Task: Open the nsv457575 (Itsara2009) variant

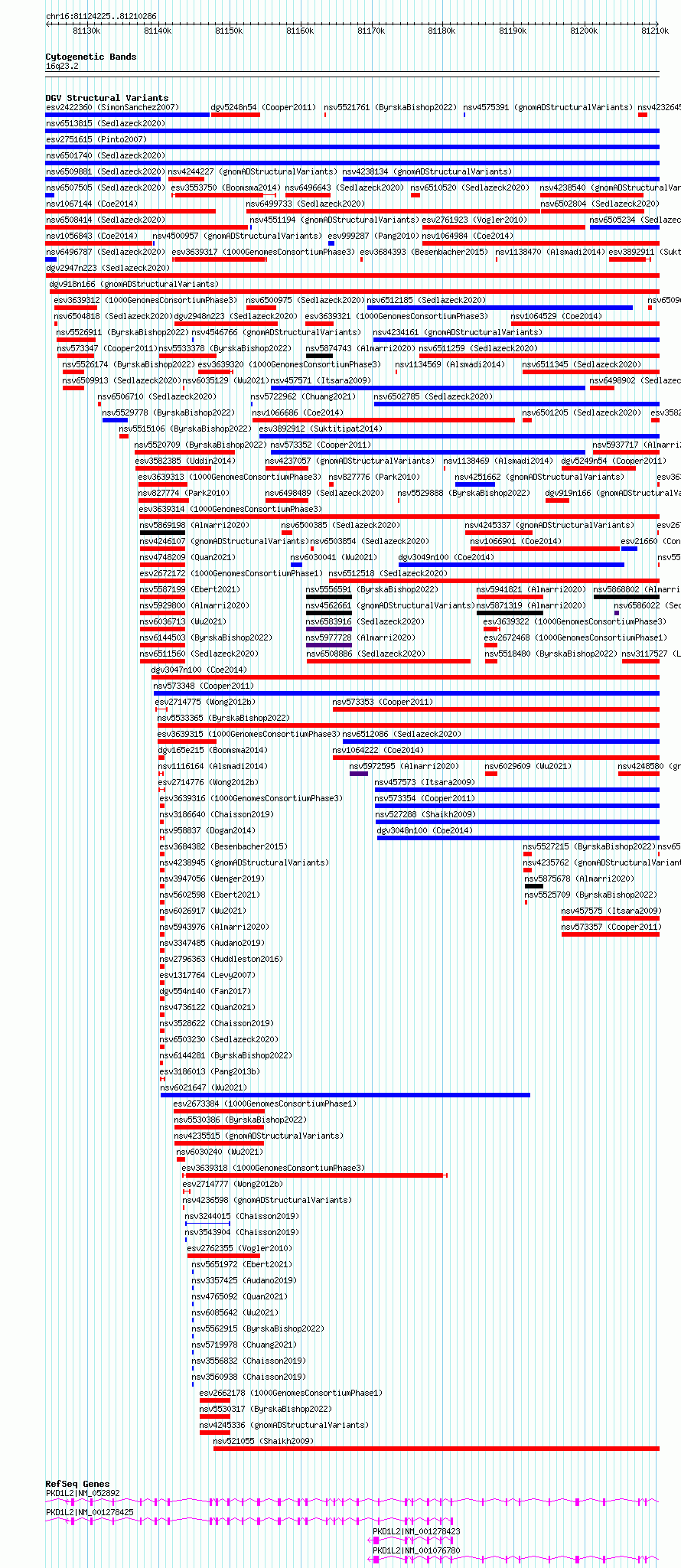Action: click(611, 911)
